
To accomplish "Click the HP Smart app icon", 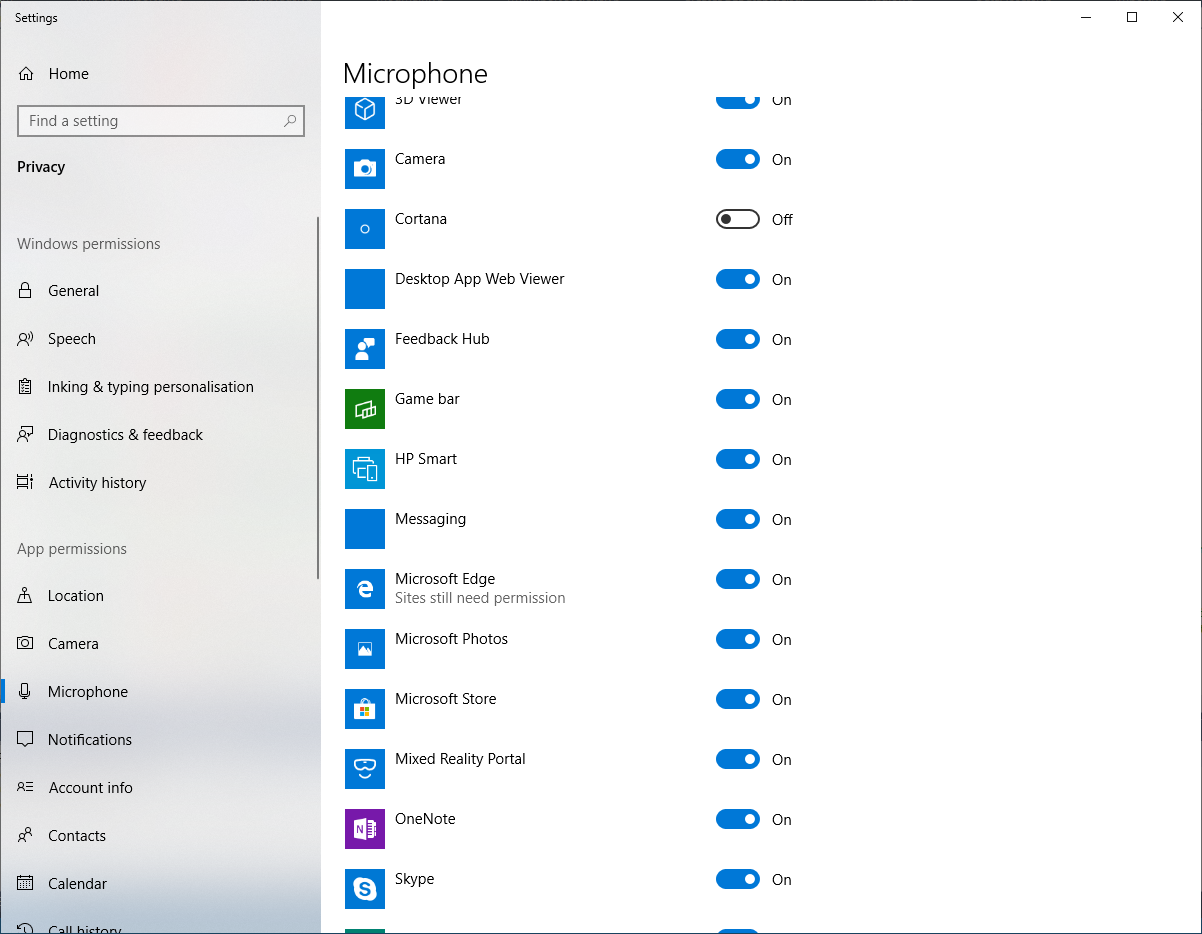I will tap(365, 469).
